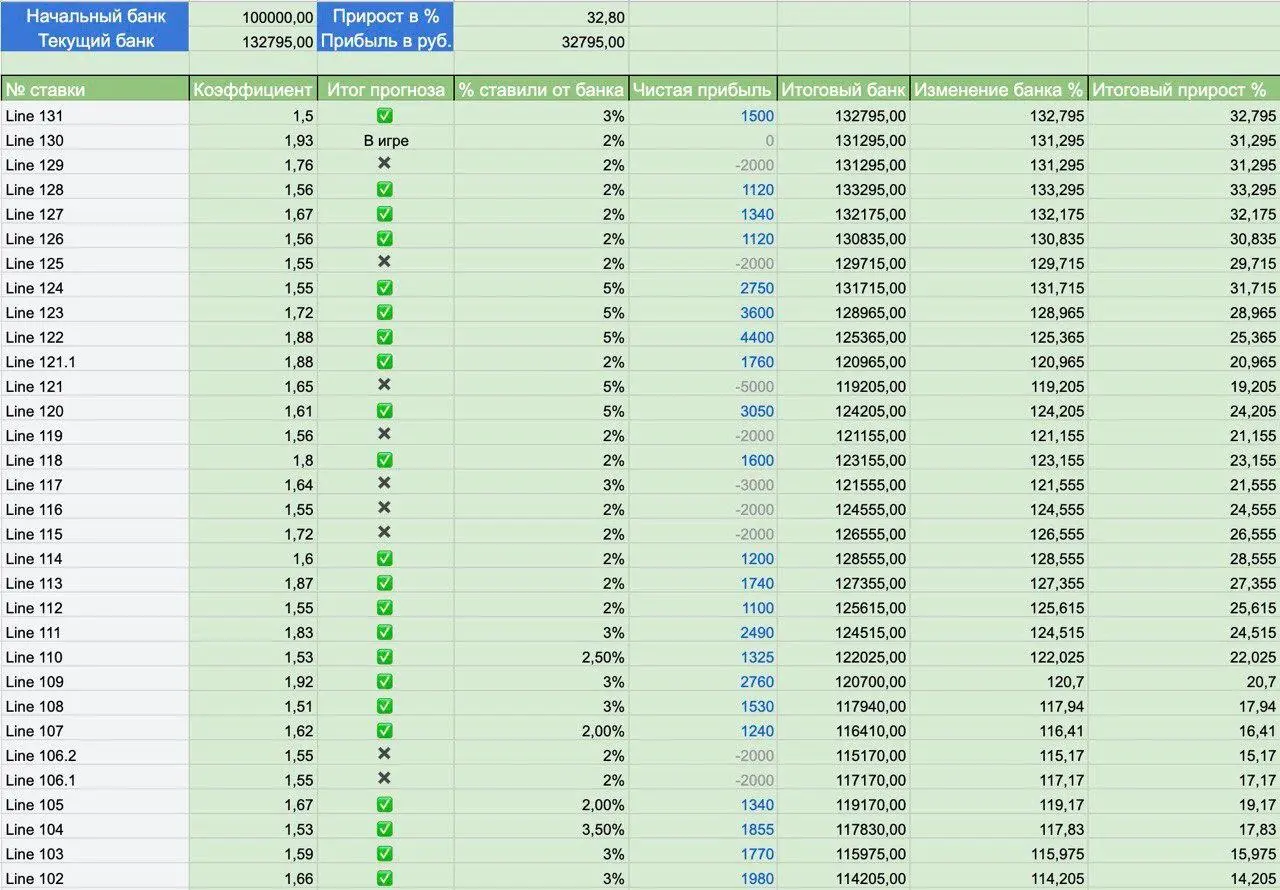Click the 'Начальный банк' label cell
The image size is (1280, 890).
coord(95,16)
